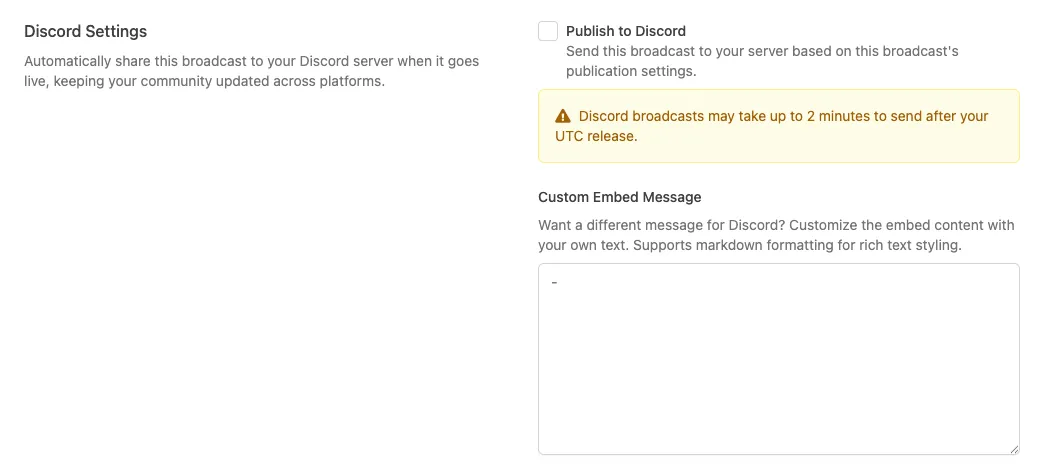Click 'Automatically share this broadcast' description text
The image size is (1043, 475).
click(251, 71)
